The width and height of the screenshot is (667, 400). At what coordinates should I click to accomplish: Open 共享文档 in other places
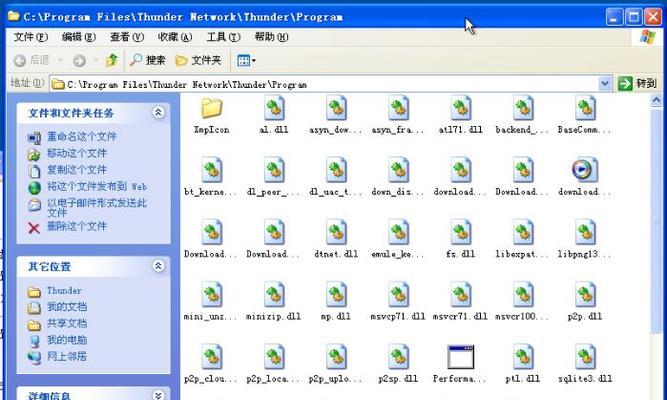pyautogui.click(x=67, y=323)
